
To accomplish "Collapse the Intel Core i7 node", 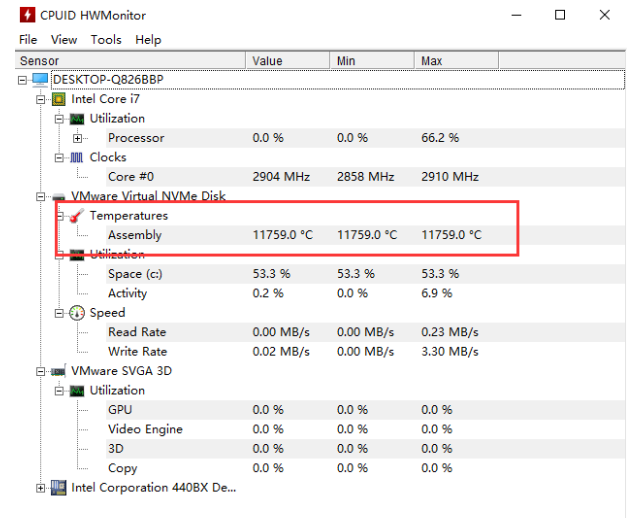I will point(41,99).
